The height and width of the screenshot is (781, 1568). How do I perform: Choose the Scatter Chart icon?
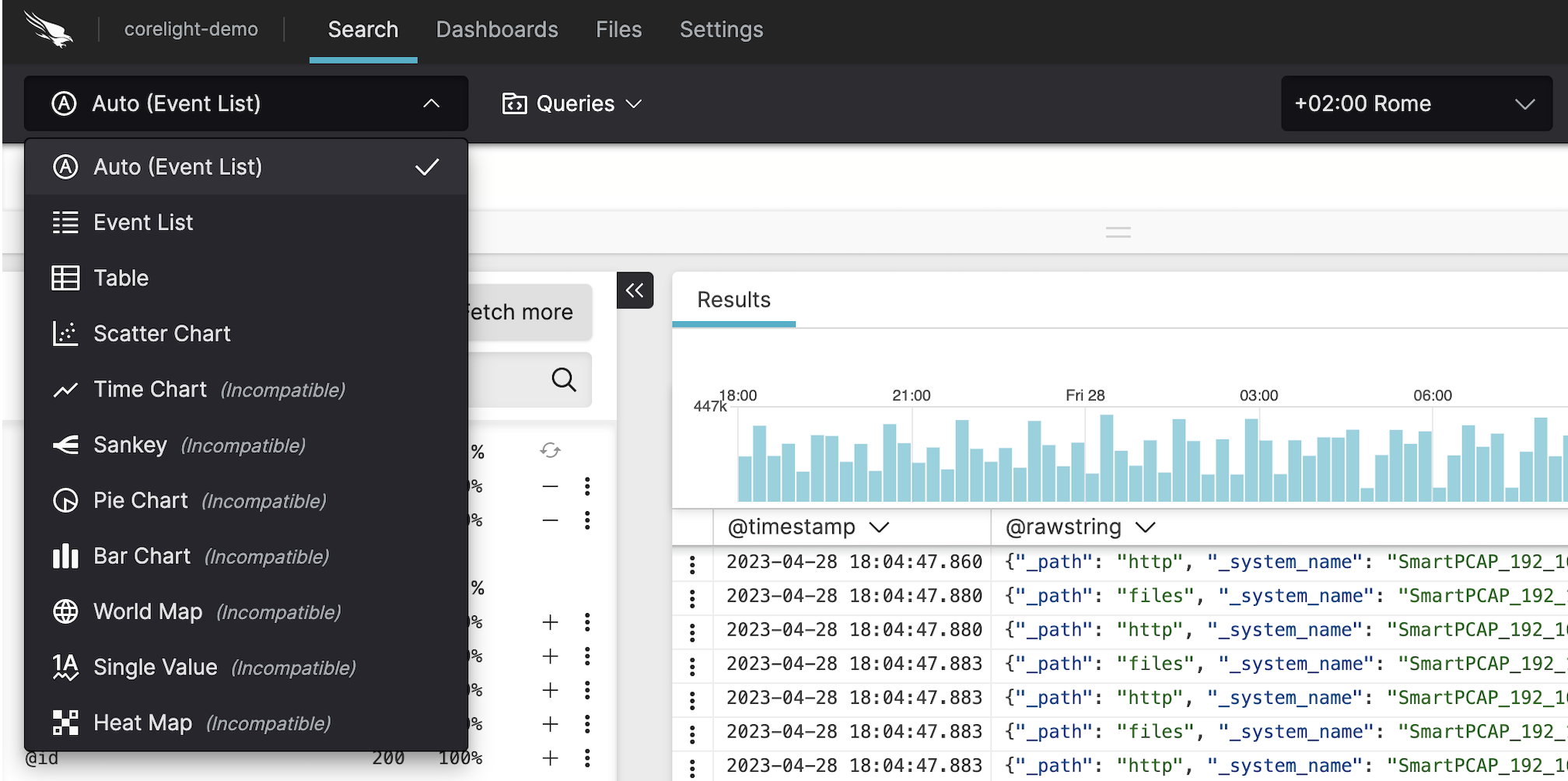[65, 333]
